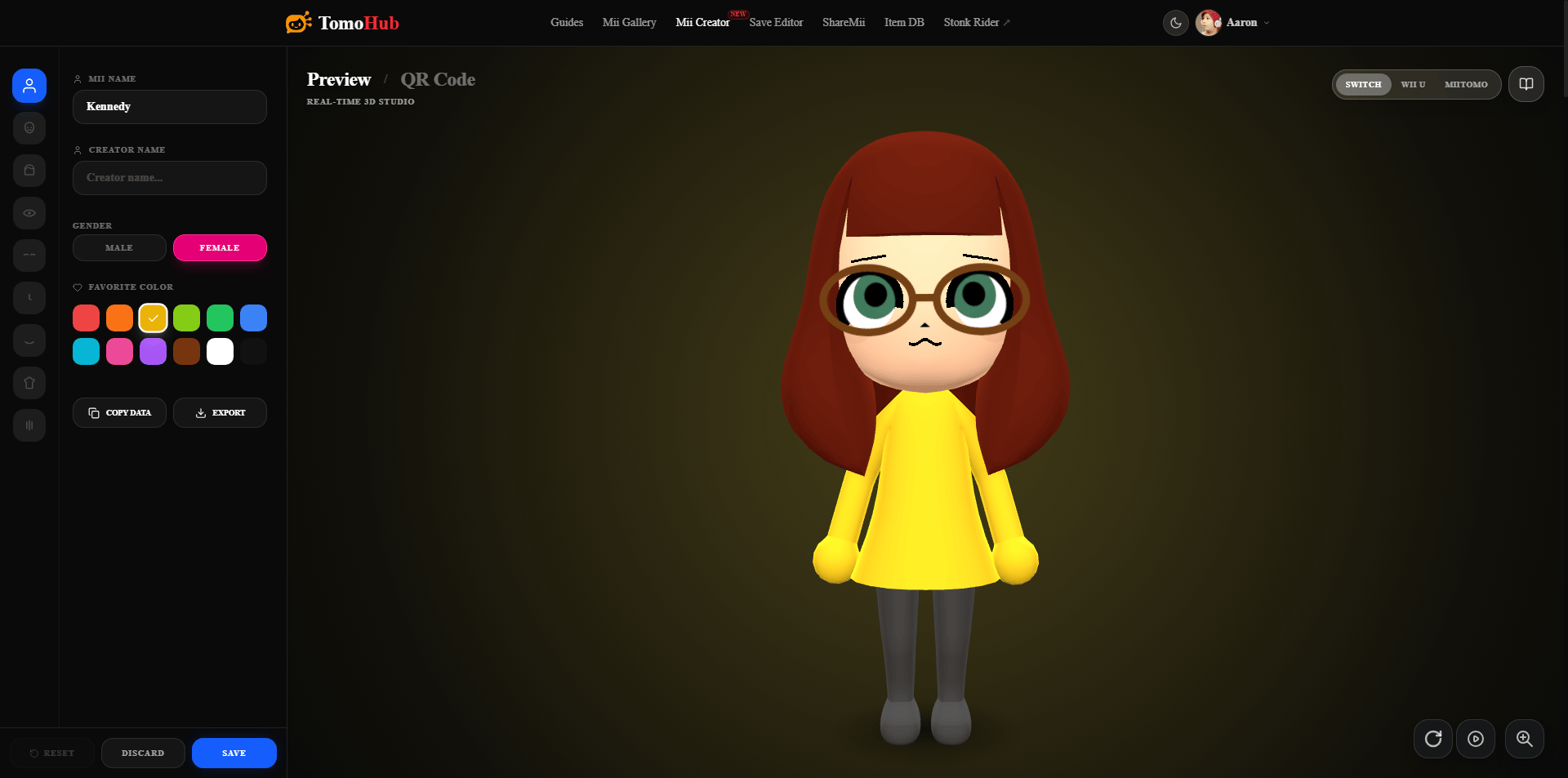Pick the cyan favorite color swatch
The width and height of the screenshot is (1568, 778).
[x=86, y=351]
